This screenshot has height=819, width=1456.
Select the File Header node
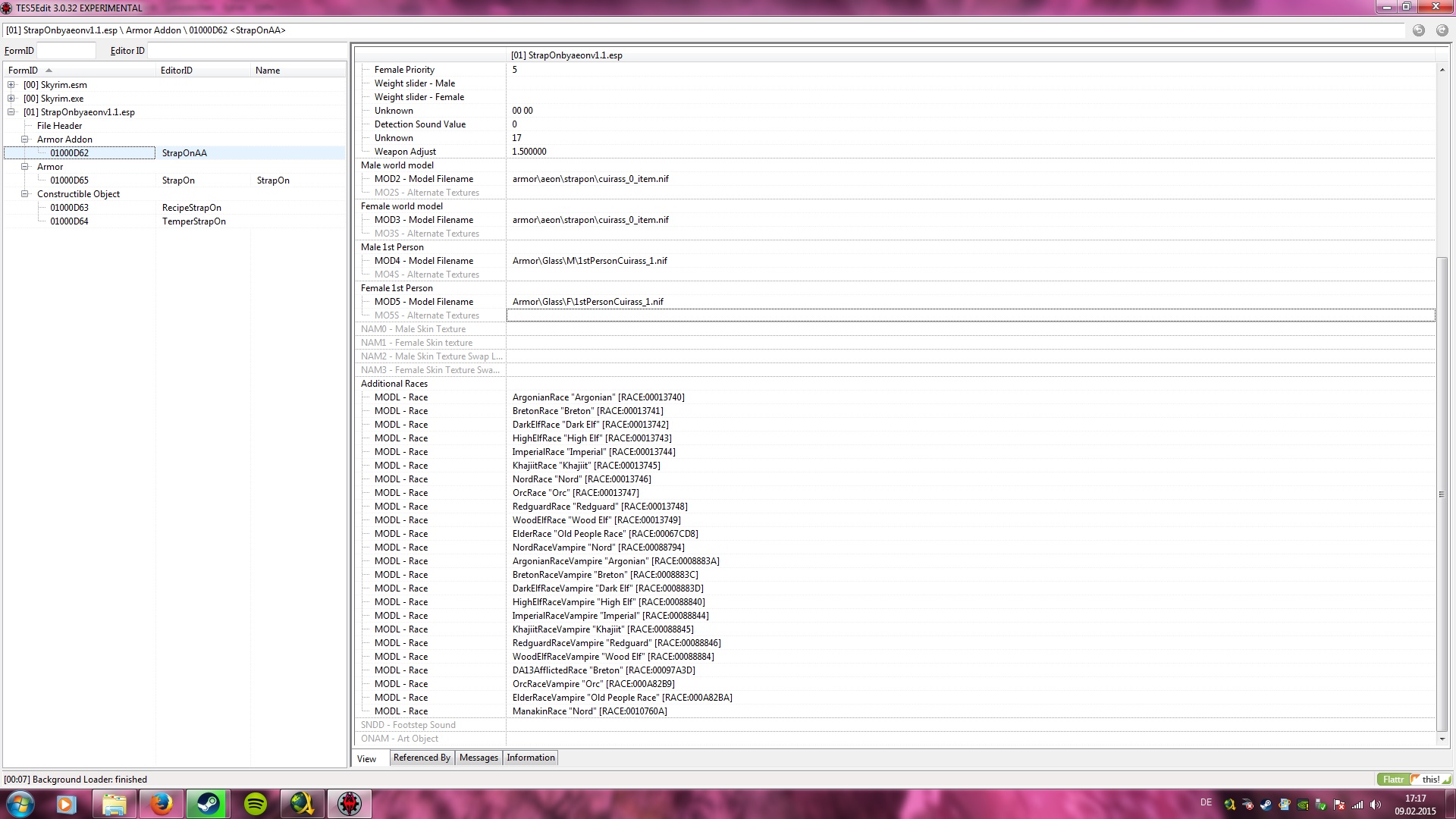pos(59,126)
